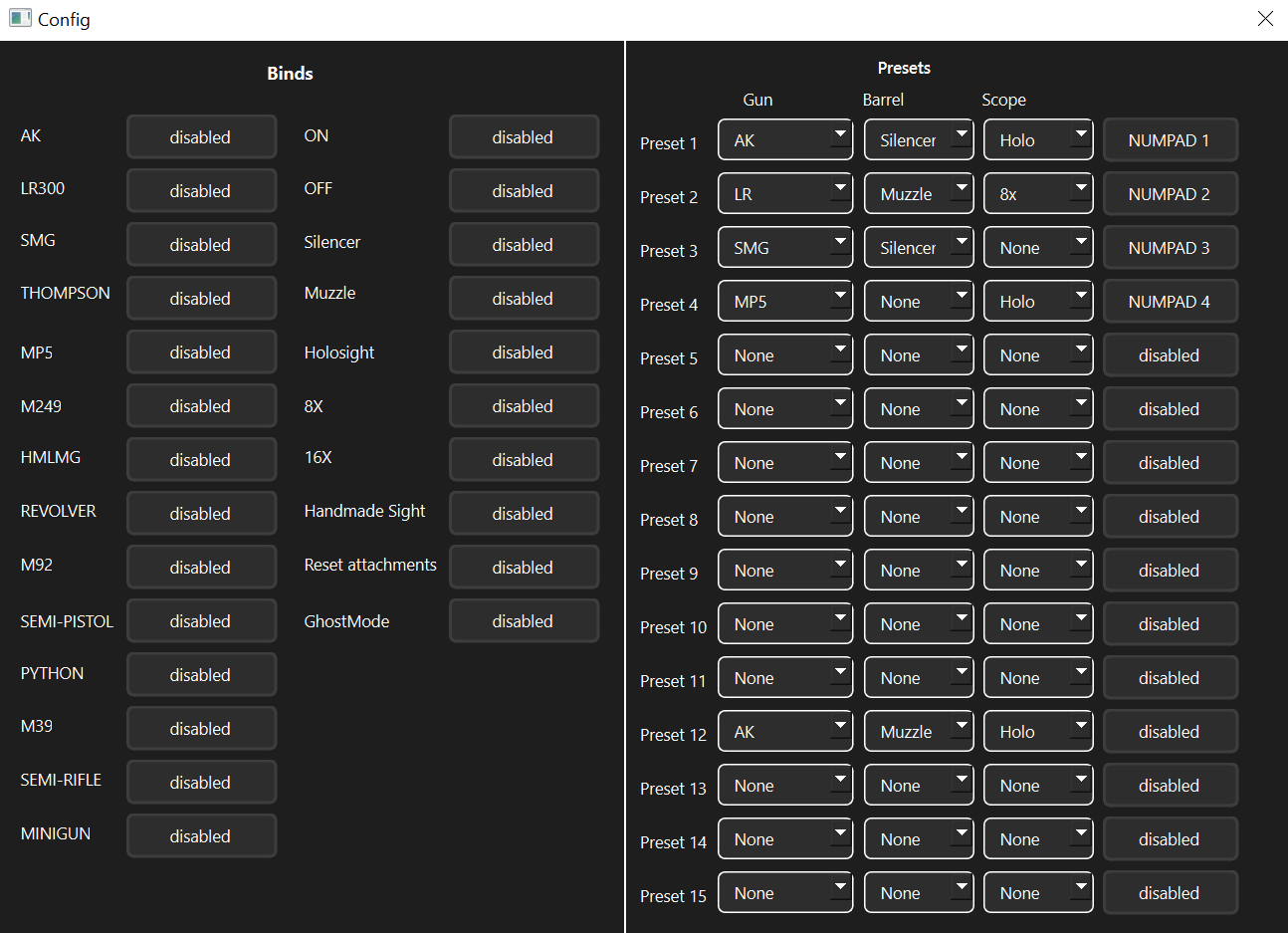Set the MINIGUN bind key
Screen dimensions: 1288x933
click(201, 835)
